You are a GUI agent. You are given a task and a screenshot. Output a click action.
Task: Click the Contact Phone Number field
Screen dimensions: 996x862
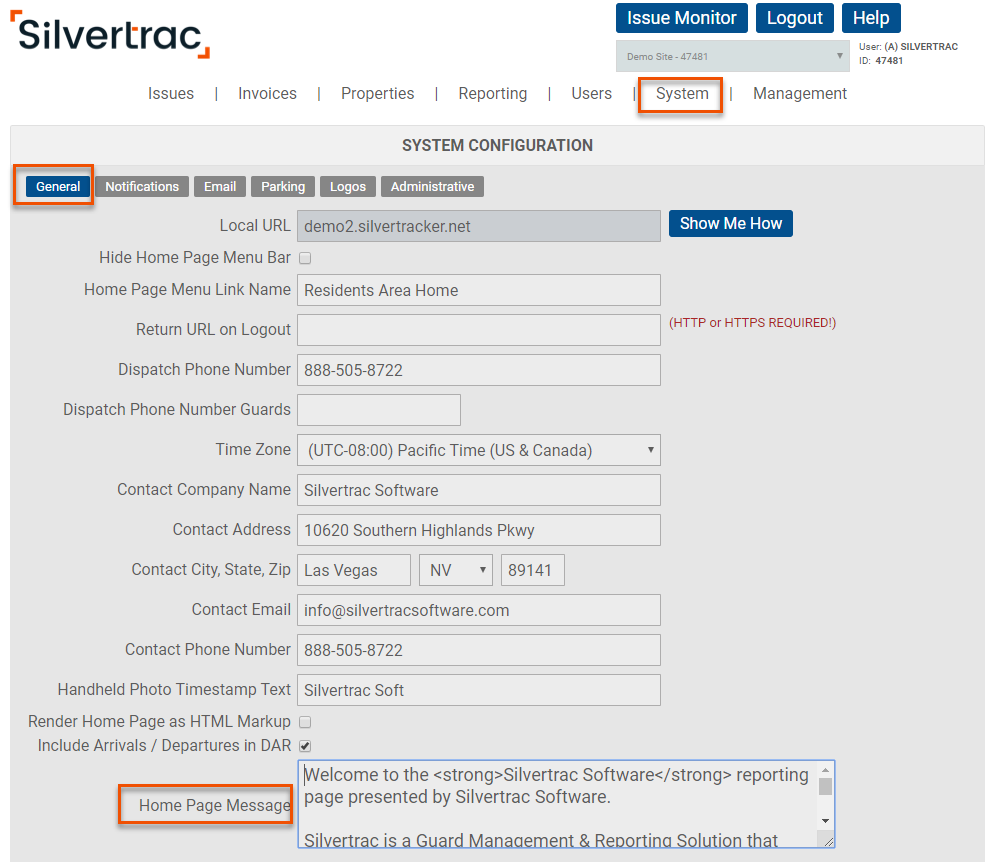click(479, 650)
